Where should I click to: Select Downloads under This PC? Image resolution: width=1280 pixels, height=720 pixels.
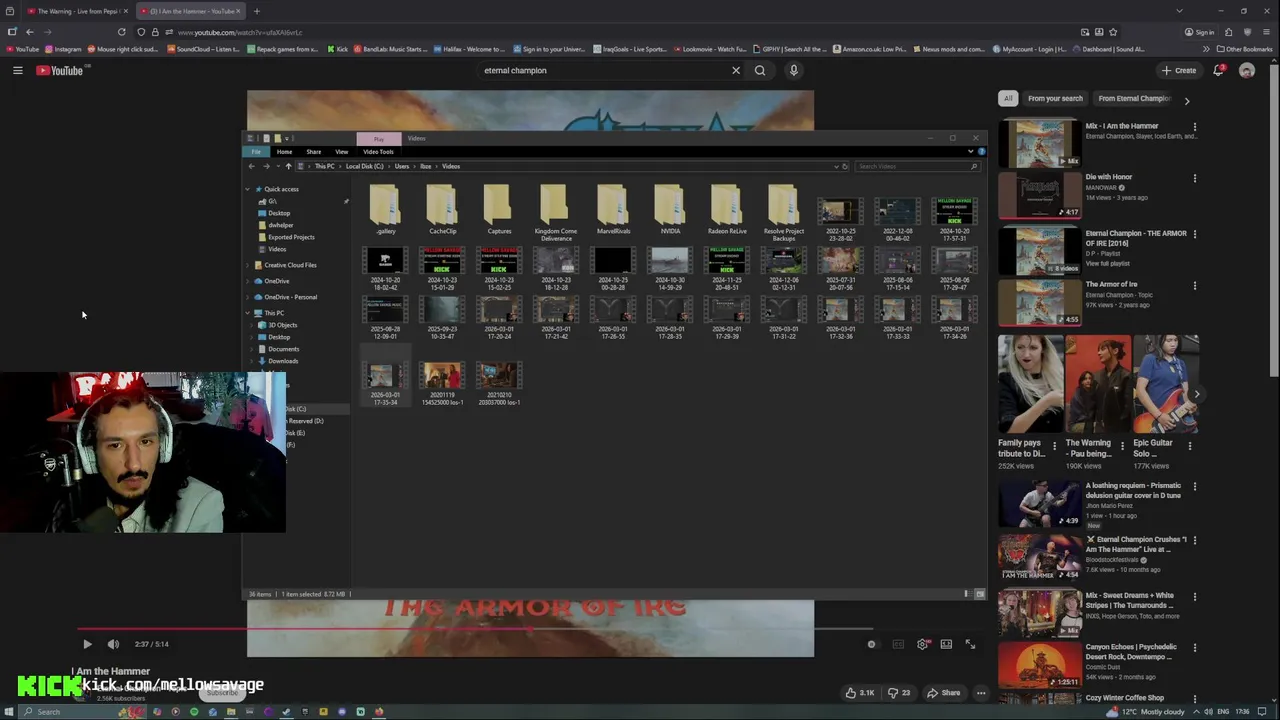click(283, 361)
